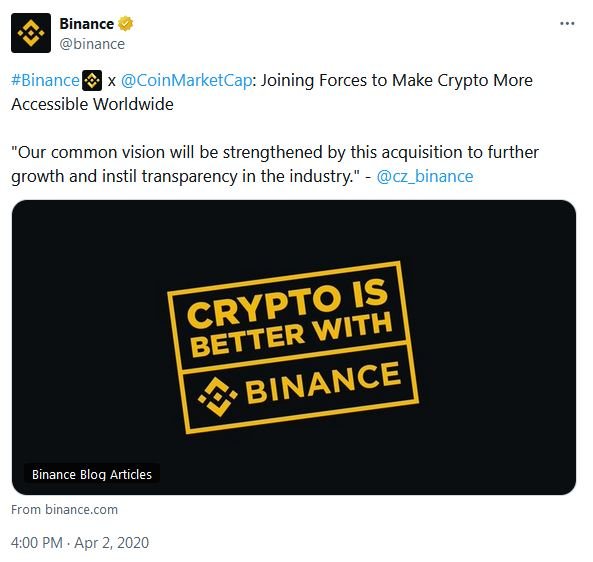
Task: Click the gold verified badge beside Binance
Action: coord(125,24)
